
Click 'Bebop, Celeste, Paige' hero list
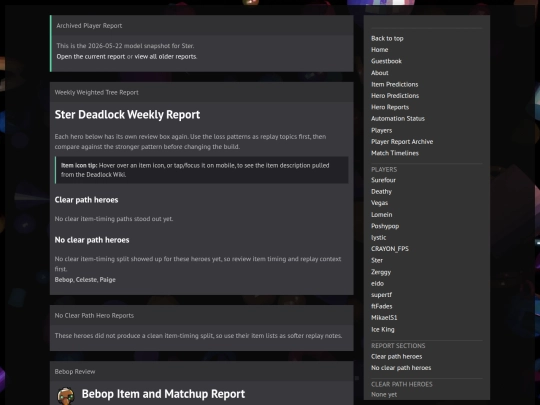click(x=85, y=280)
